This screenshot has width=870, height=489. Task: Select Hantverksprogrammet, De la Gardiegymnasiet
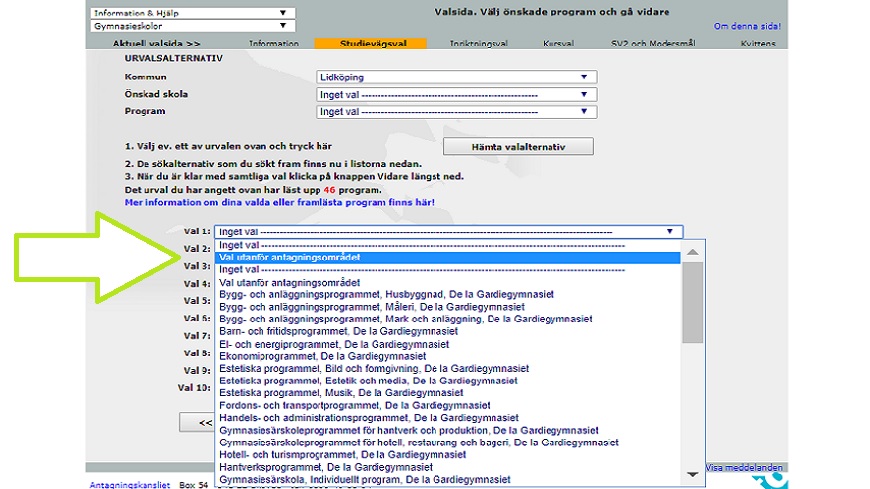447,467
